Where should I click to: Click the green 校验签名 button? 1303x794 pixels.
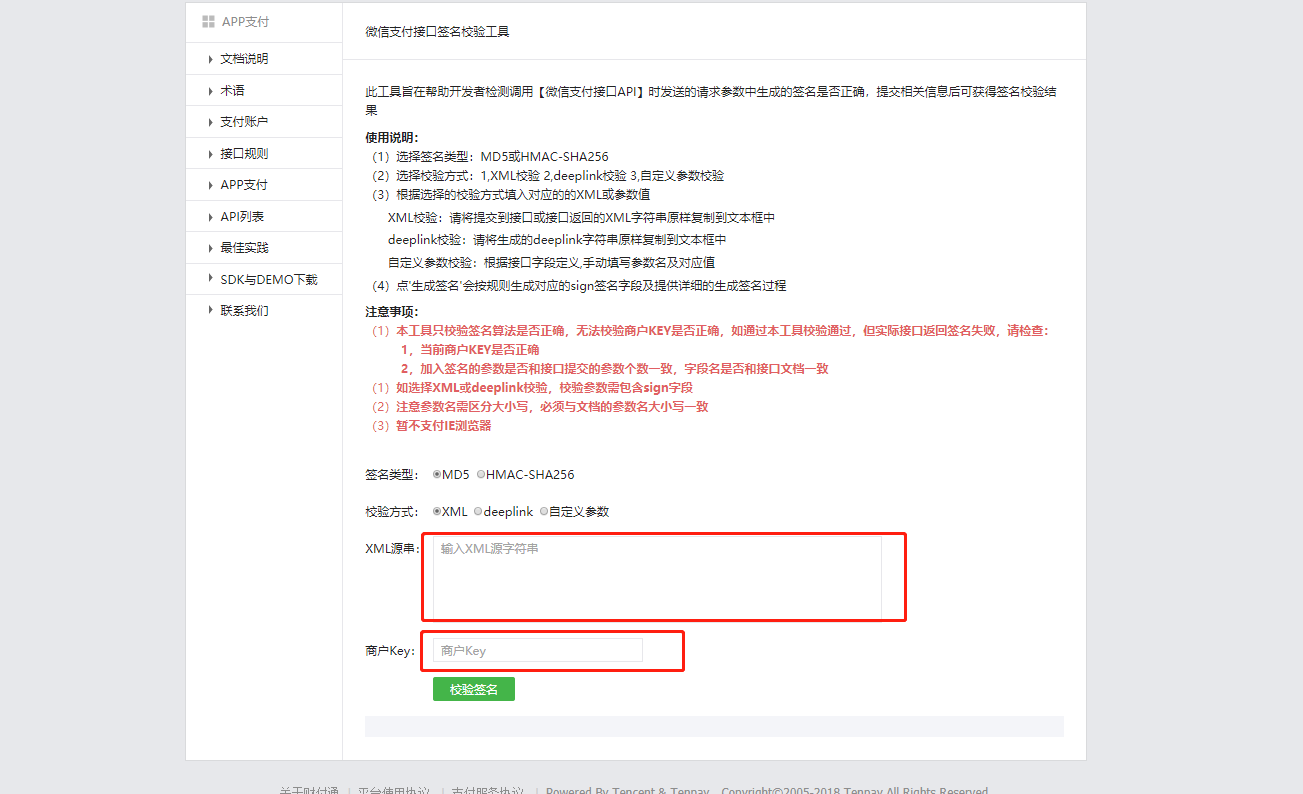pyautogui.click(x=474, y=689)
